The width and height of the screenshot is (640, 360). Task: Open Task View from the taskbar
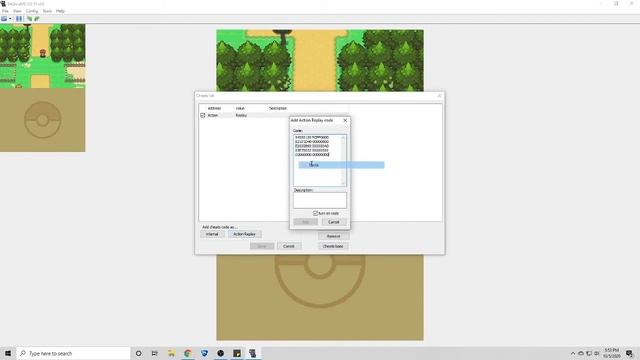[x=155, y=353]
